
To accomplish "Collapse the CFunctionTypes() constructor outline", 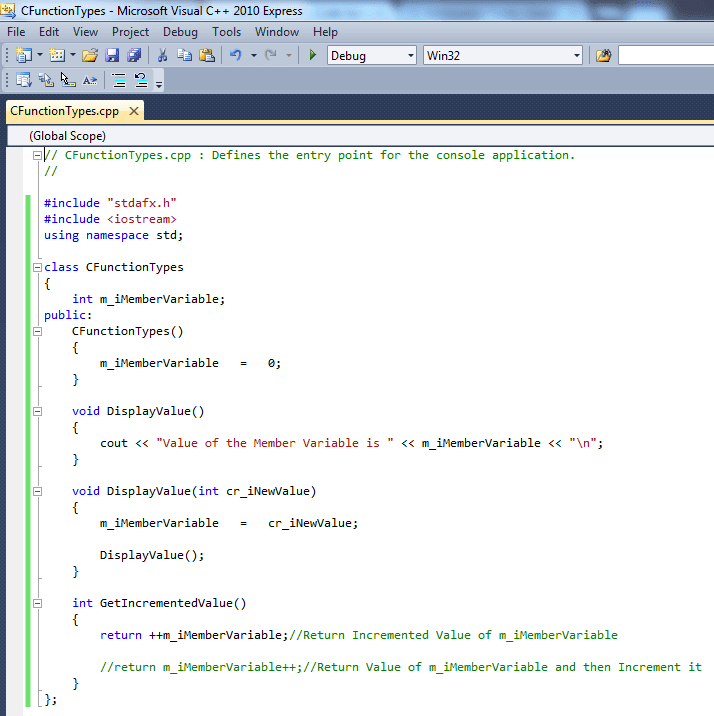I will (x=37, y=332).
